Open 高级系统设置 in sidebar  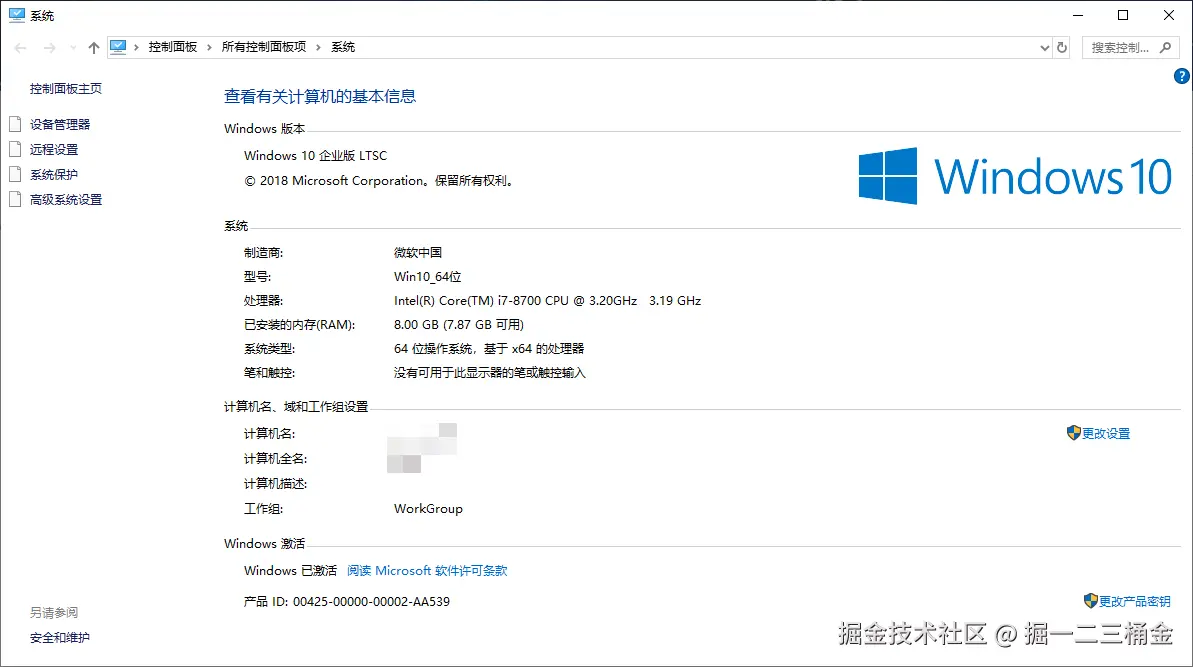pos(66,199)
